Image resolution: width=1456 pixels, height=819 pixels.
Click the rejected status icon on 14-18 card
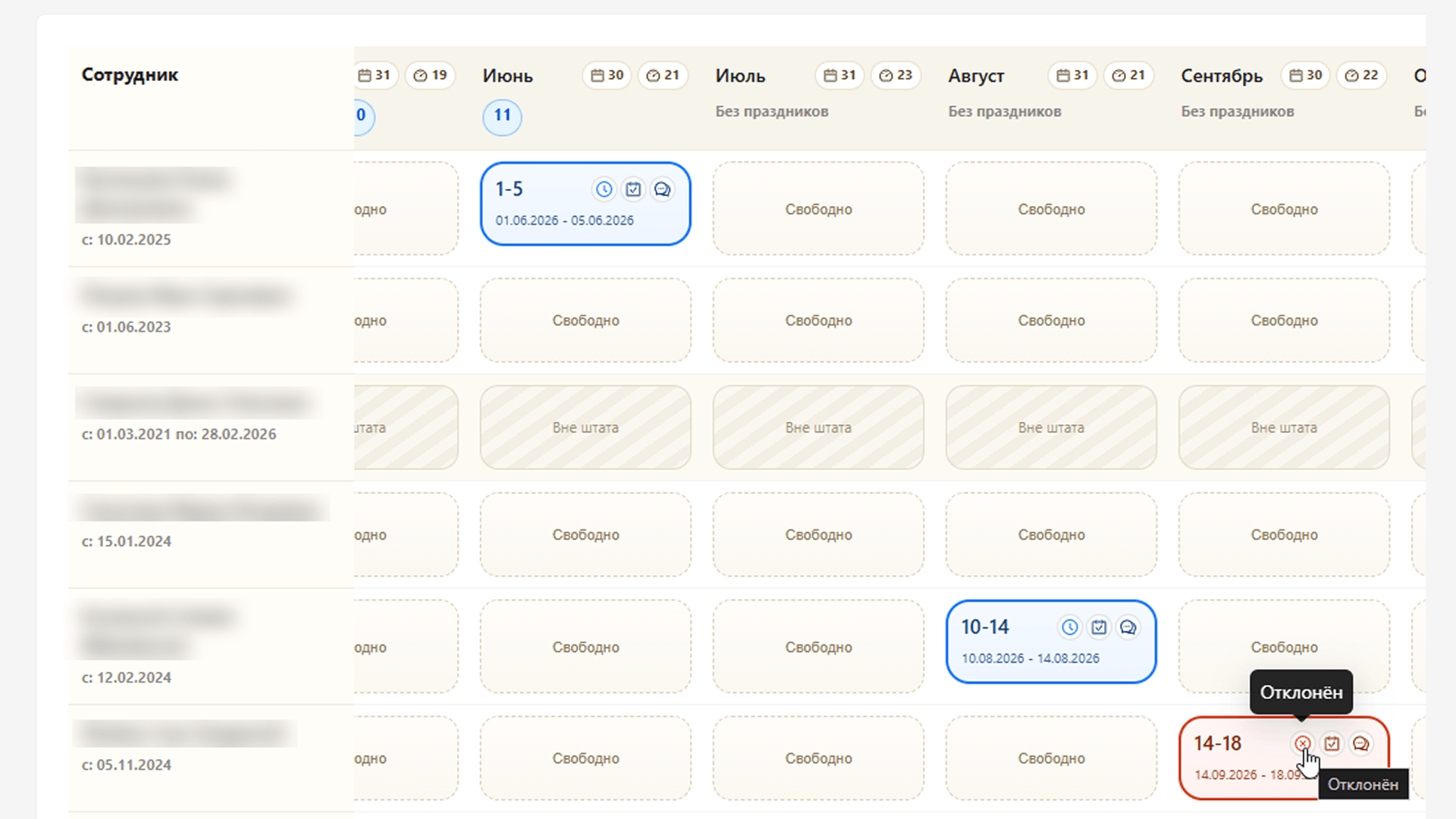[1302, 744]
